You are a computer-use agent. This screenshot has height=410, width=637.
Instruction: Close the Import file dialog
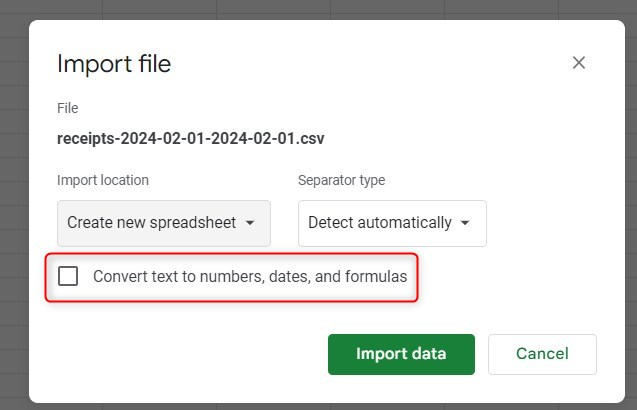tap(578, 63)
